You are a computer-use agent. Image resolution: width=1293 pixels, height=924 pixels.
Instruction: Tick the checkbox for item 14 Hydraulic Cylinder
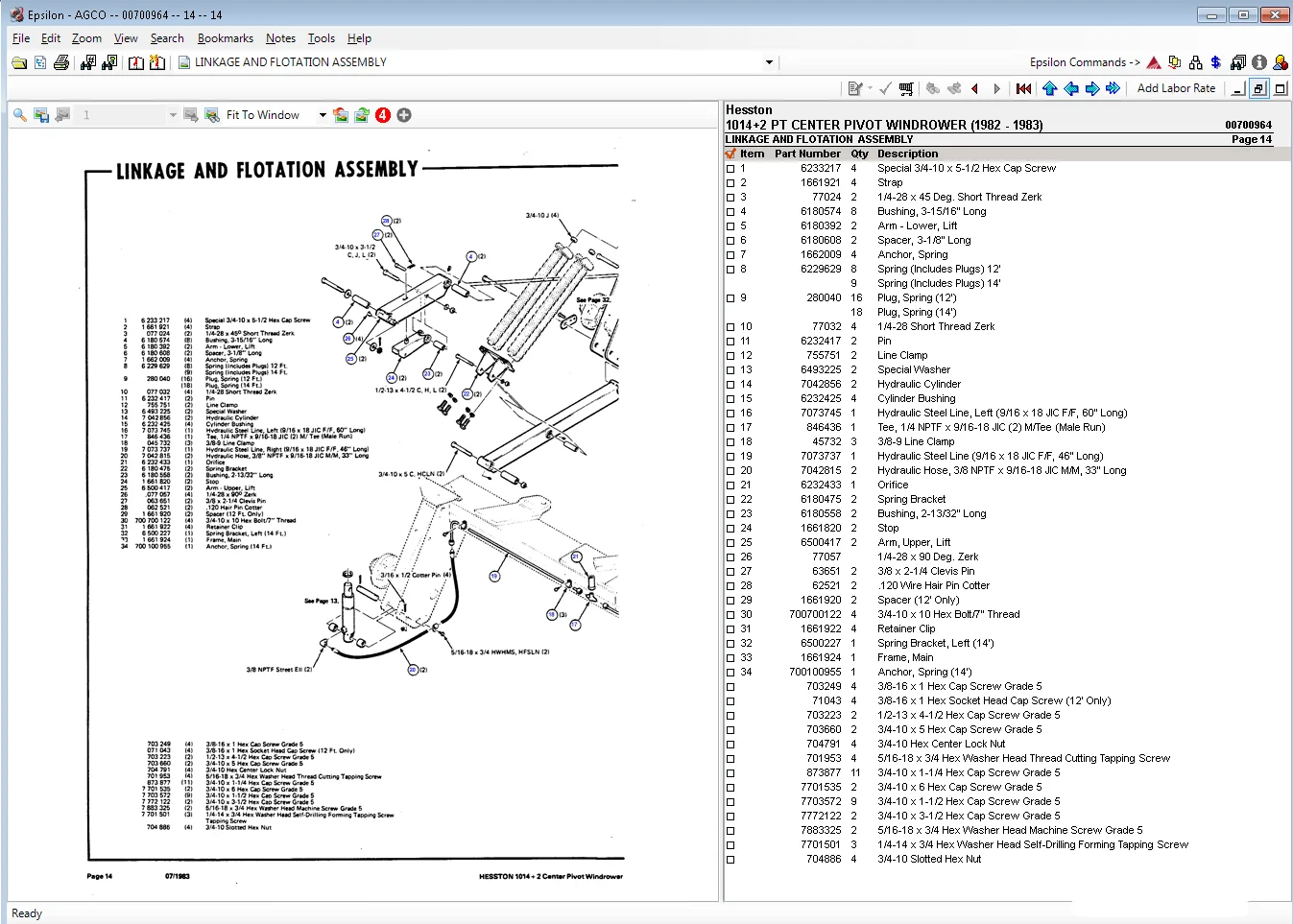click(x=730, y=385)
